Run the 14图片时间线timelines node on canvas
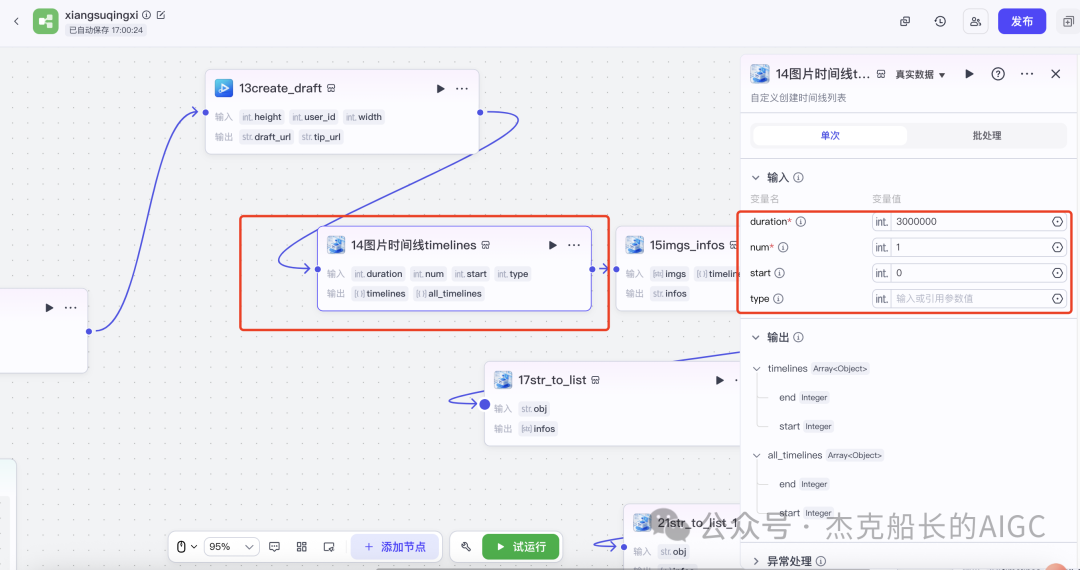Screen dimensions: 1080x570 [552, 245]
